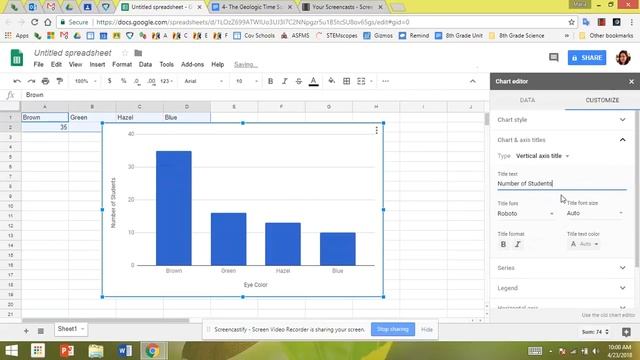Collapse the menus with the up chevron

pos(473,81)
